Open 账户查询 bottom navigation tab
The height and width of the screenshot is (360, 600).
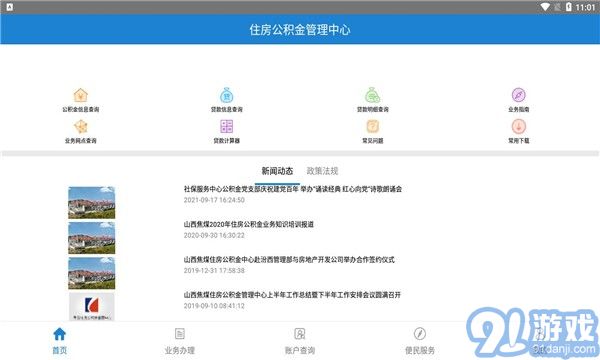(x=300, y=340)
